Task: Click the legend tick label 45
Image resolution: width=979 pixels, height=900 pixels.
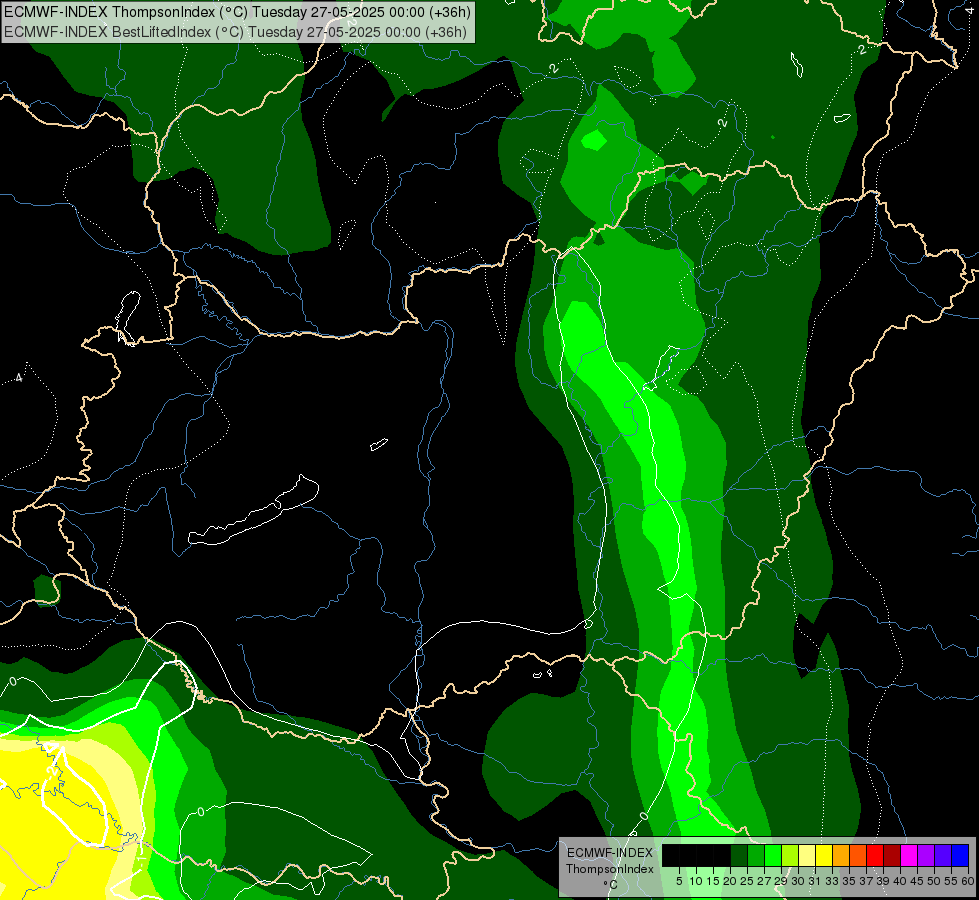Action: [917, 881]
